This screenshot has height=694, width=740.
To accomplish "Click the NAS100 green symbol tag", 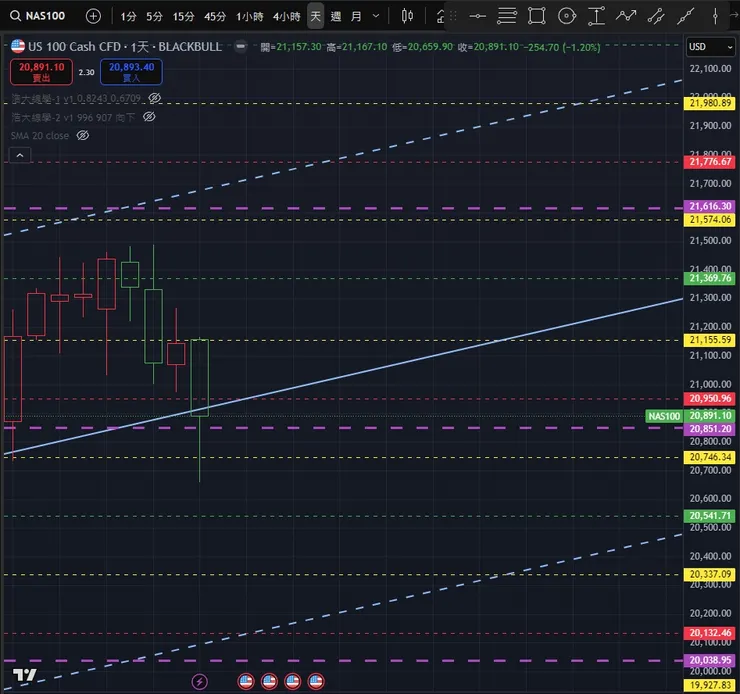I will click(664, 416).
